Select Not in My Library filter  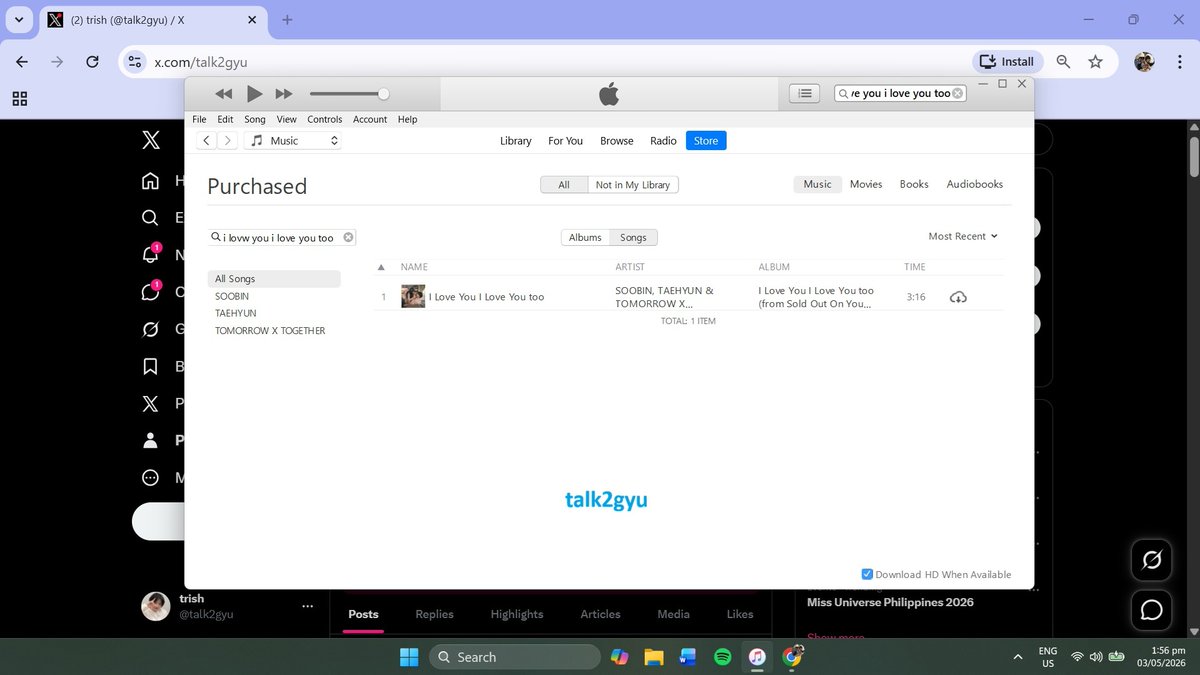pos(633,185)
